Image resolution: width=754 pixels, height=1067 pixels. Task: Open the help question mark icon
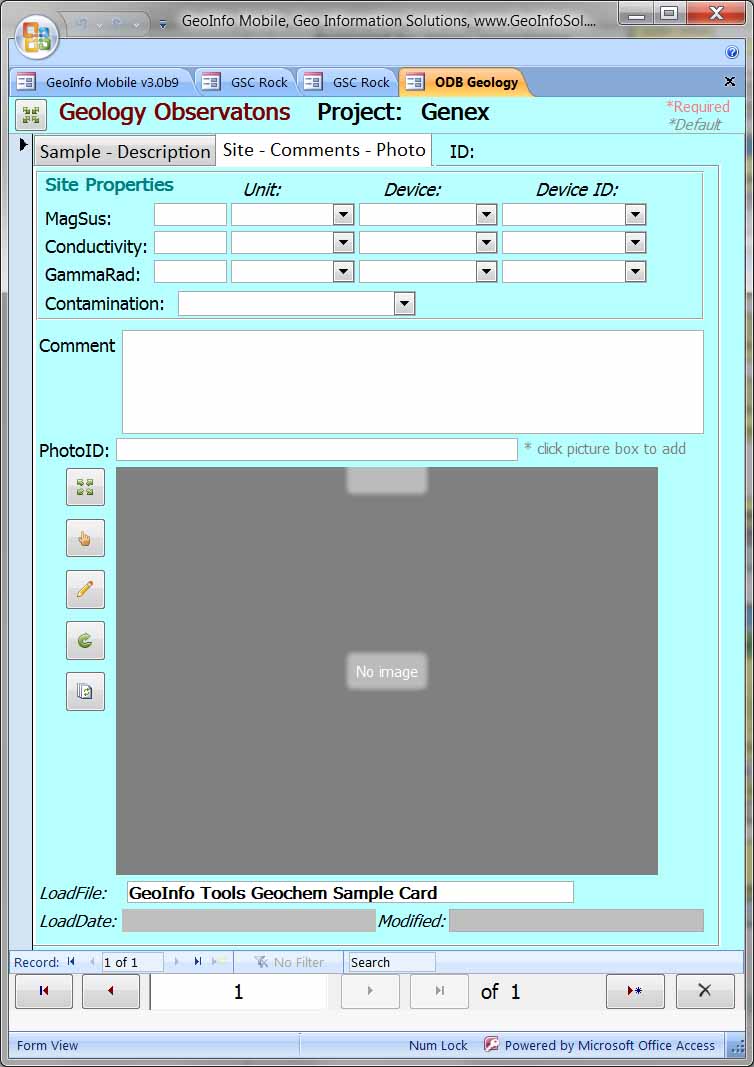point(732,52)
